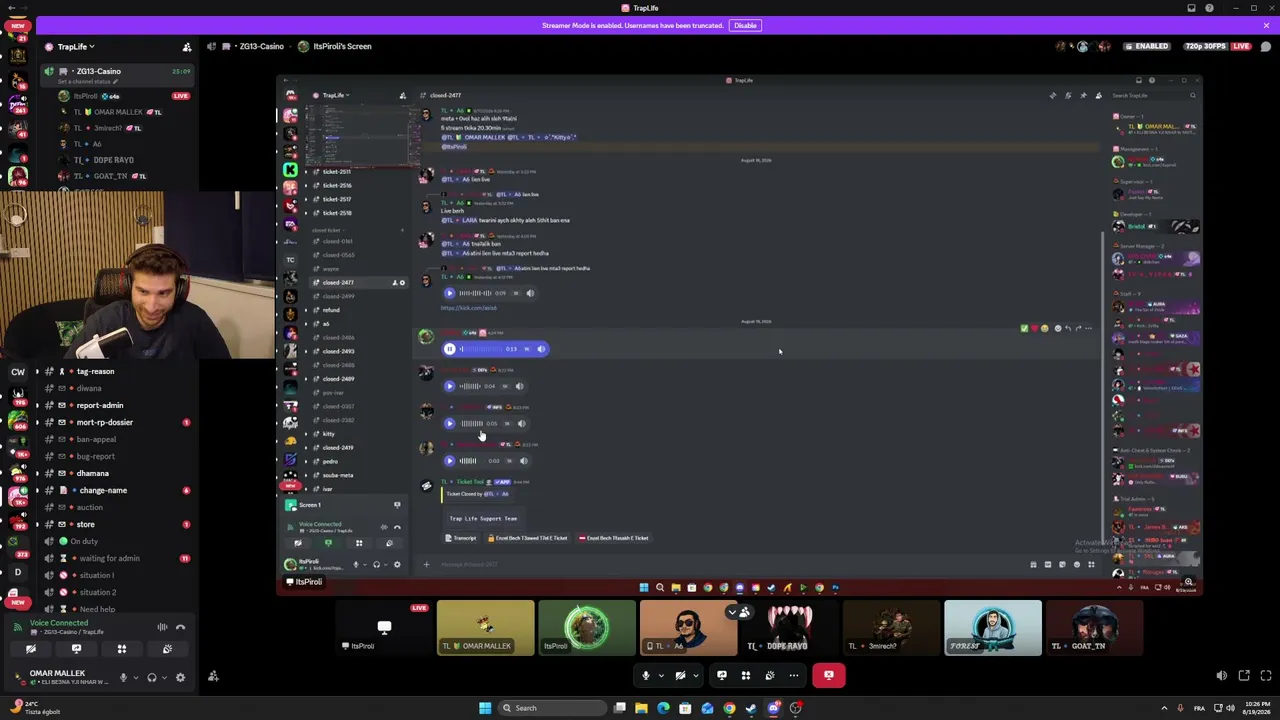This screenshot has height=720, width=1280.
Task: Open User Settings gear
Action: pyautogui.click(x=180, y=677)
